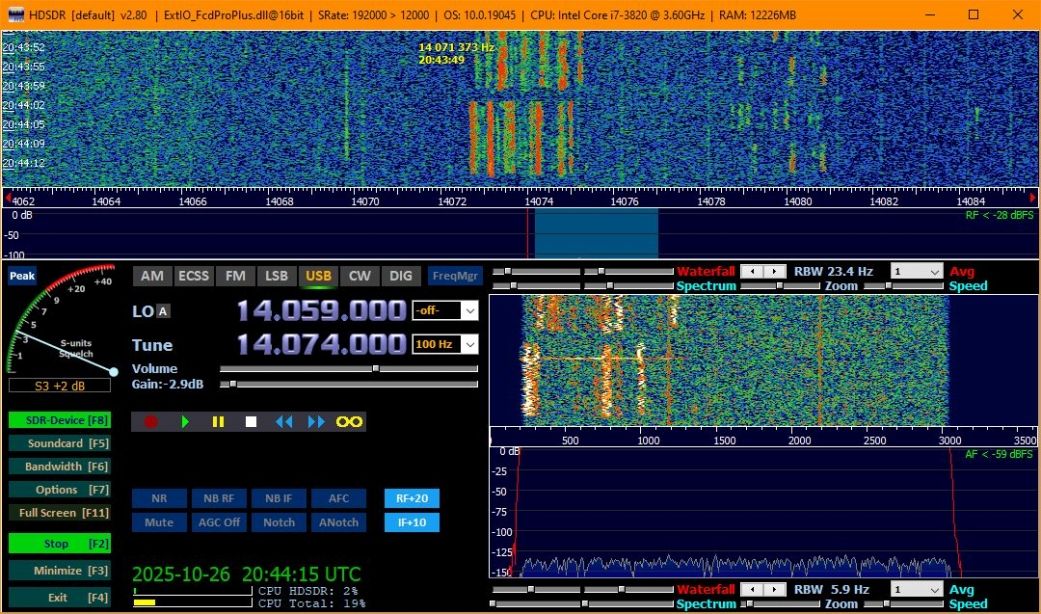Image resolution: width=1041 pixels, height=614 pixels.
Task: Click the red Record button
Action: [151, 422]
